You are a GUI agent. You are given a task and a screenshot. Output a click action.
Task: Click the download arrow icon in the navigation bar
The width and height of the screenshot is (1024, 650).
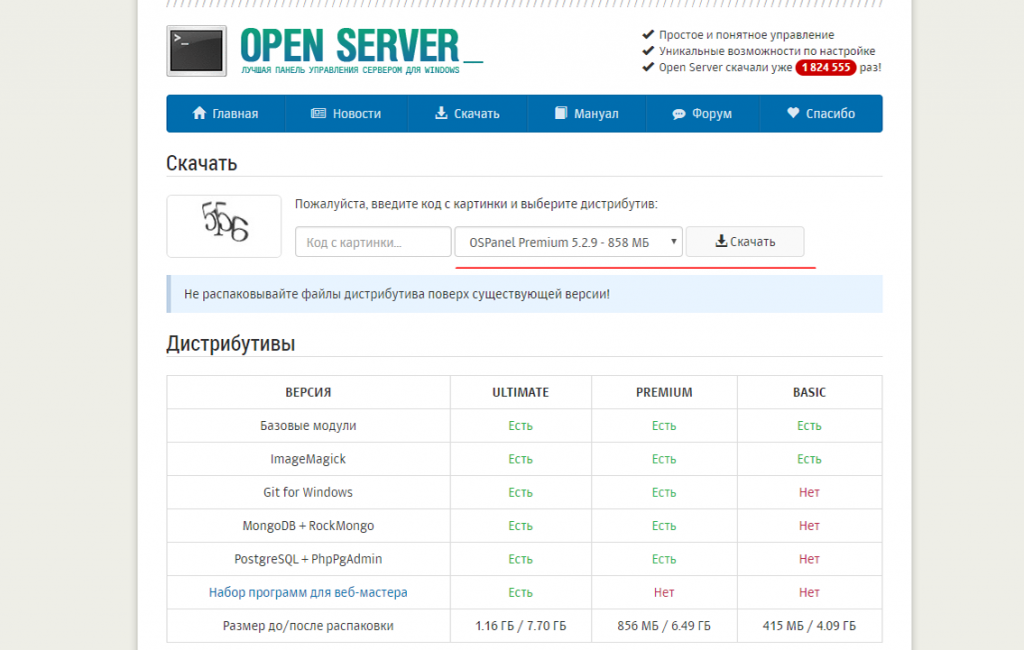coord(441,113)
